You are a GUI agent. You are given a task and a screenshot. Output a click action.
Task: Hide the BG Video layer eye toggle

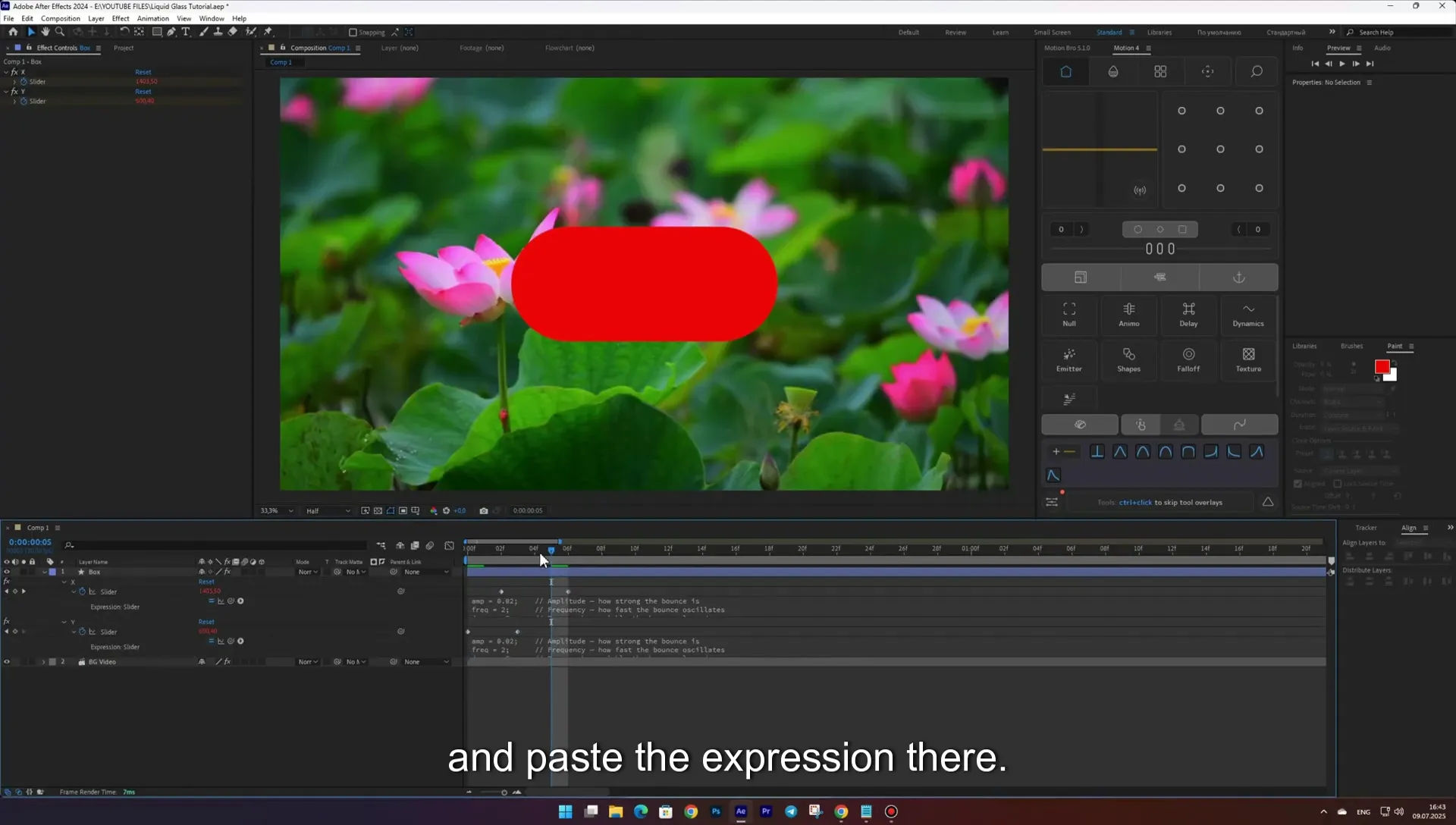click(x=7, y=662)
